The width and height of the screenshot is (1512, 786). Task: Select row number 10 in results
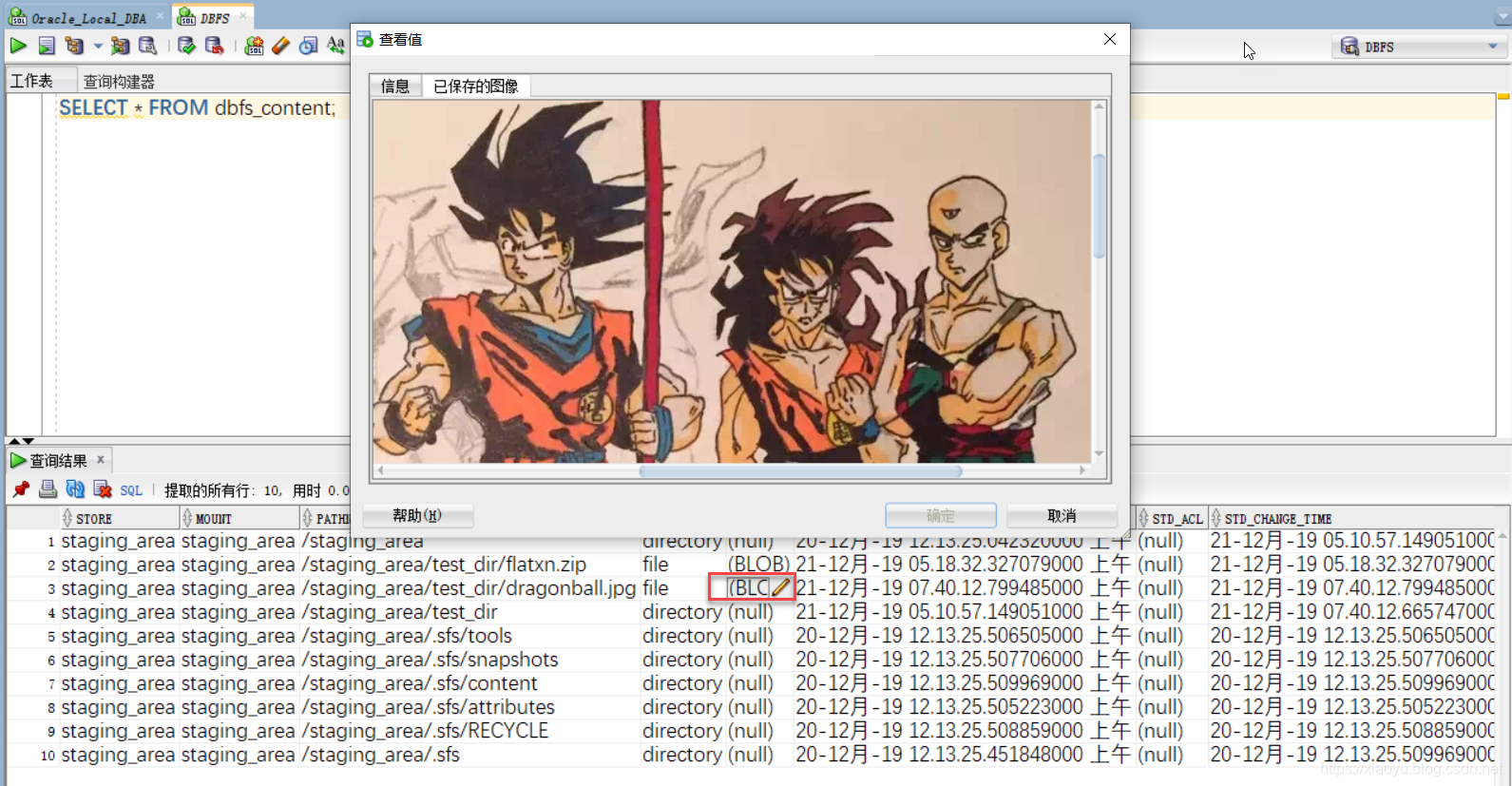[48, 756]
